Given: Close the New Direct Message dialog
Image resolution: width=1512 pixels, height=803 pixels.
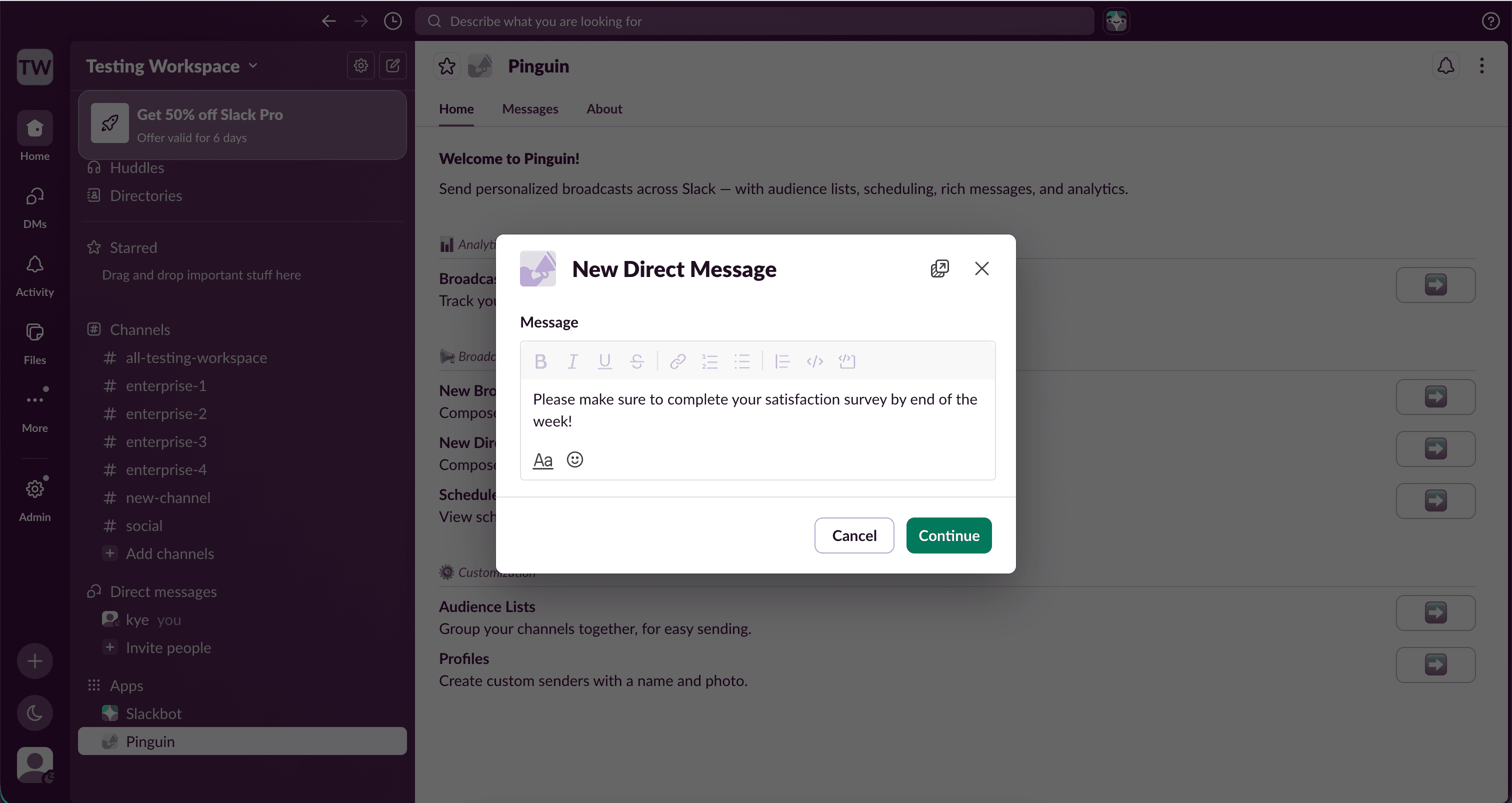Looking at the screenshot, I should (x=982, y=268).
